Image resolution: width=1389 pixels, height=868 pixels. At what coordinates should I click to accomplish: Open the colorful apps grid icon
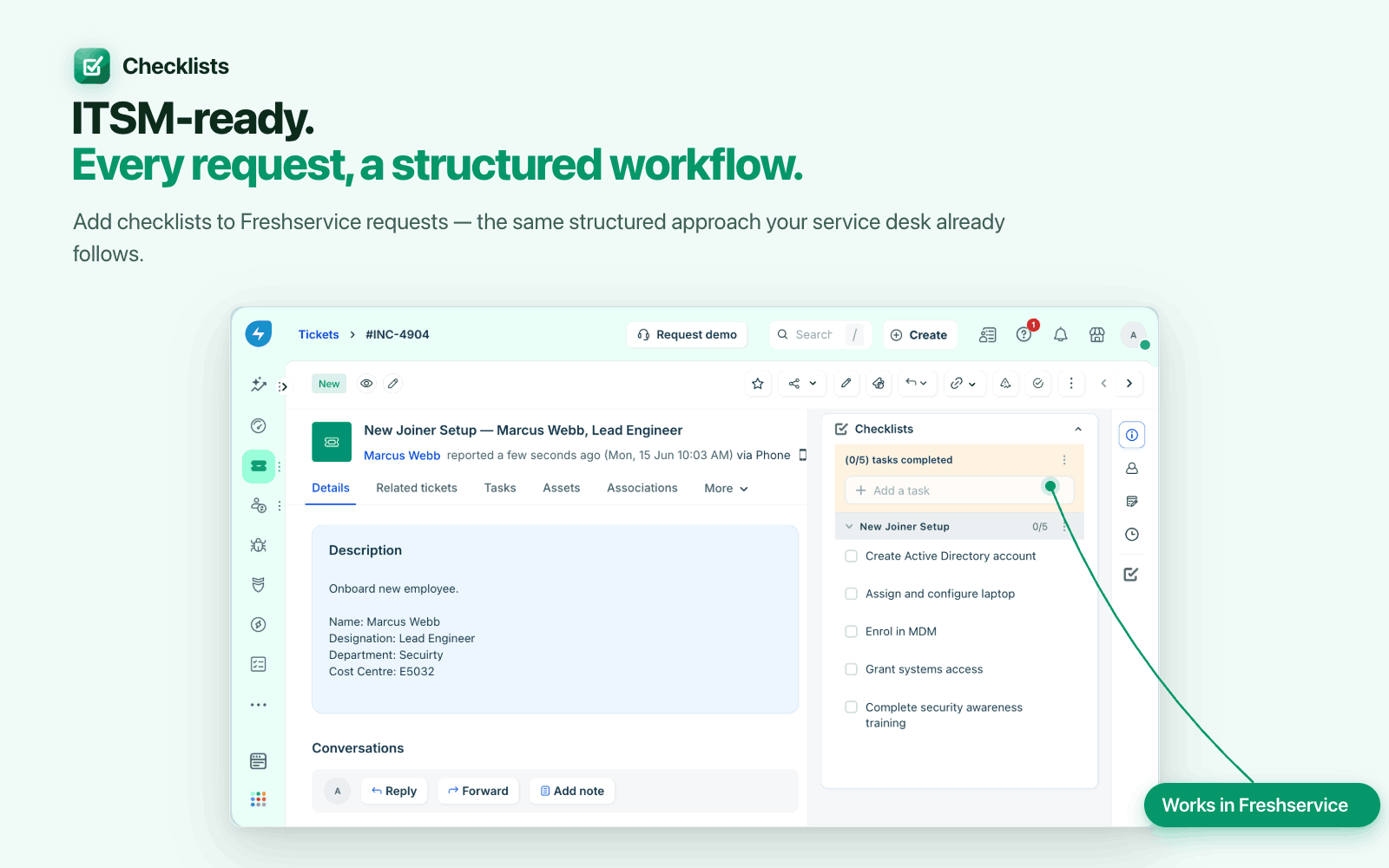point(259,799)
